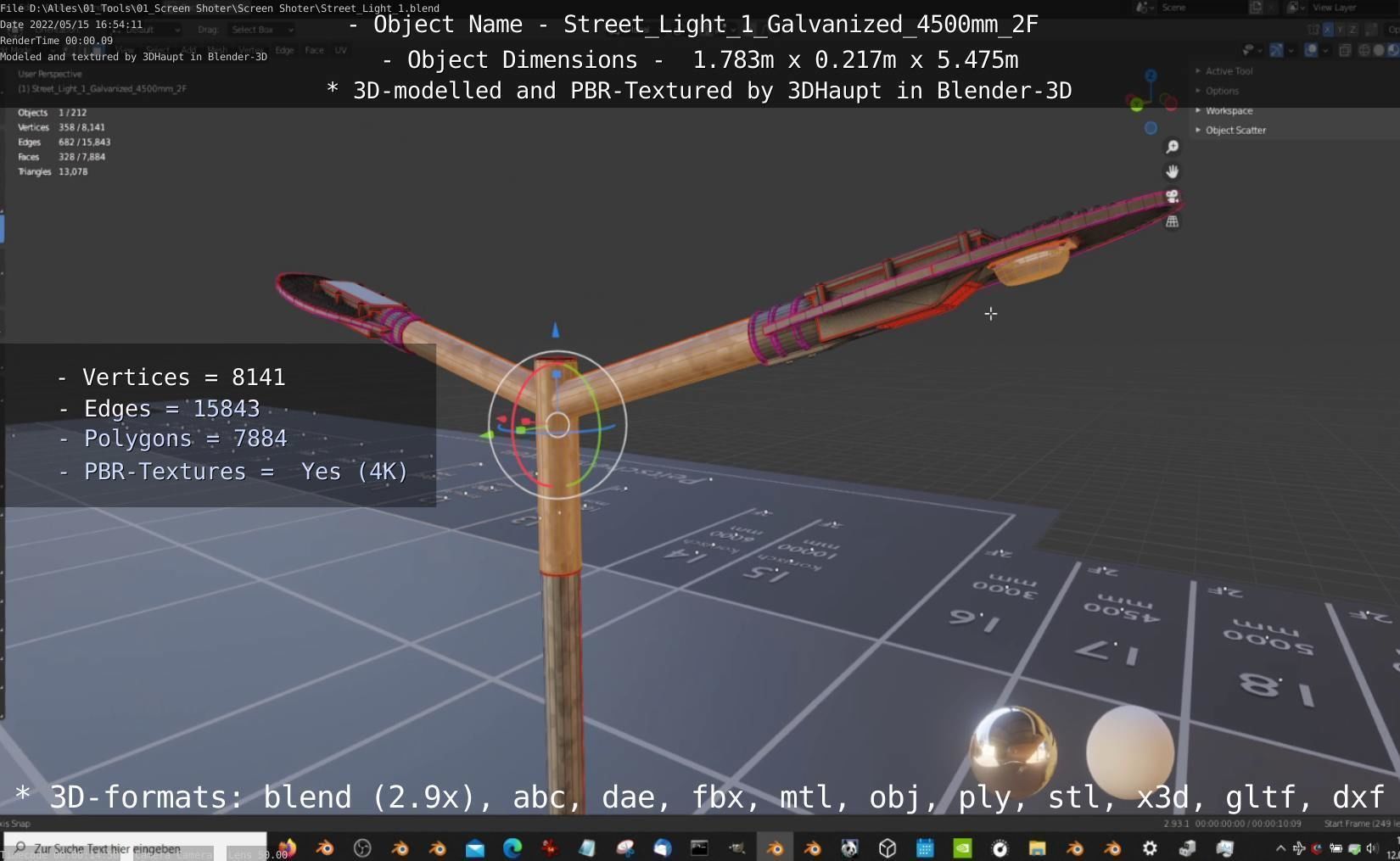The width and height of the screenshot is (1400, 861).
Task: Toggle X axis mirror button
Action: pos(1328,30)
